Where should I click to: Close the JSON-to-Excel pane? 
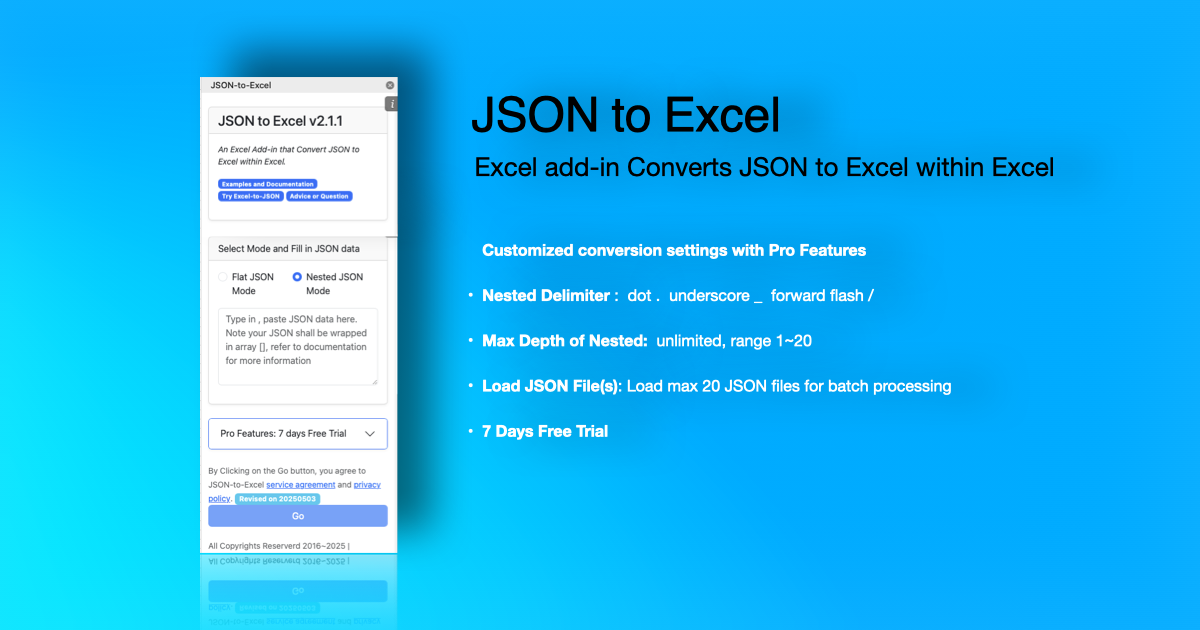point(390,85)
